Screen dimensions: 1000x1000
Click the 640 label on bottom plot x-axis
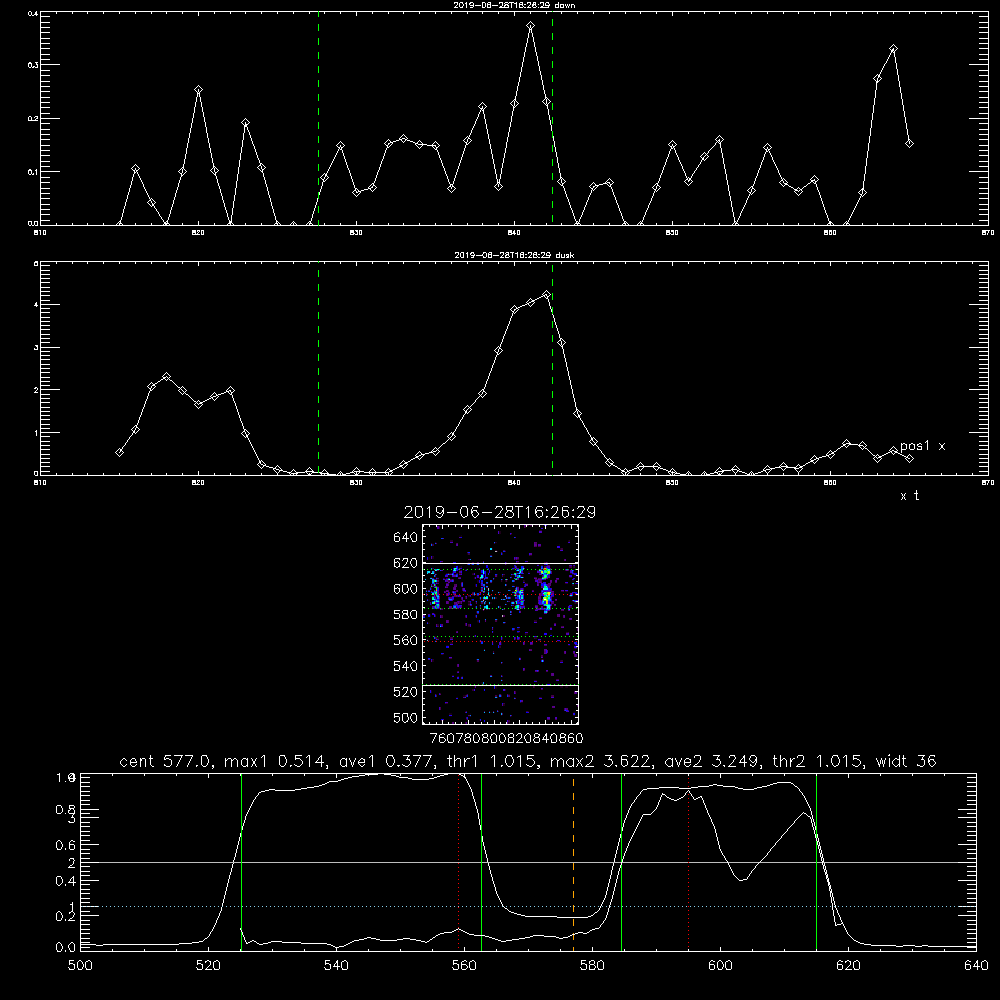(x=976, y=965)
